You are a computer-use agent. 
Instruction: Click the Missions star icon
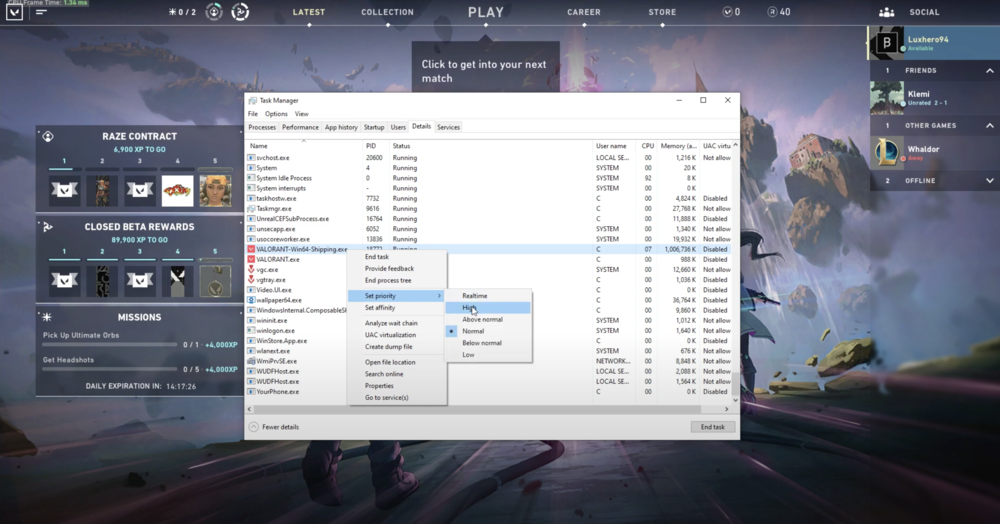(48, 317)
